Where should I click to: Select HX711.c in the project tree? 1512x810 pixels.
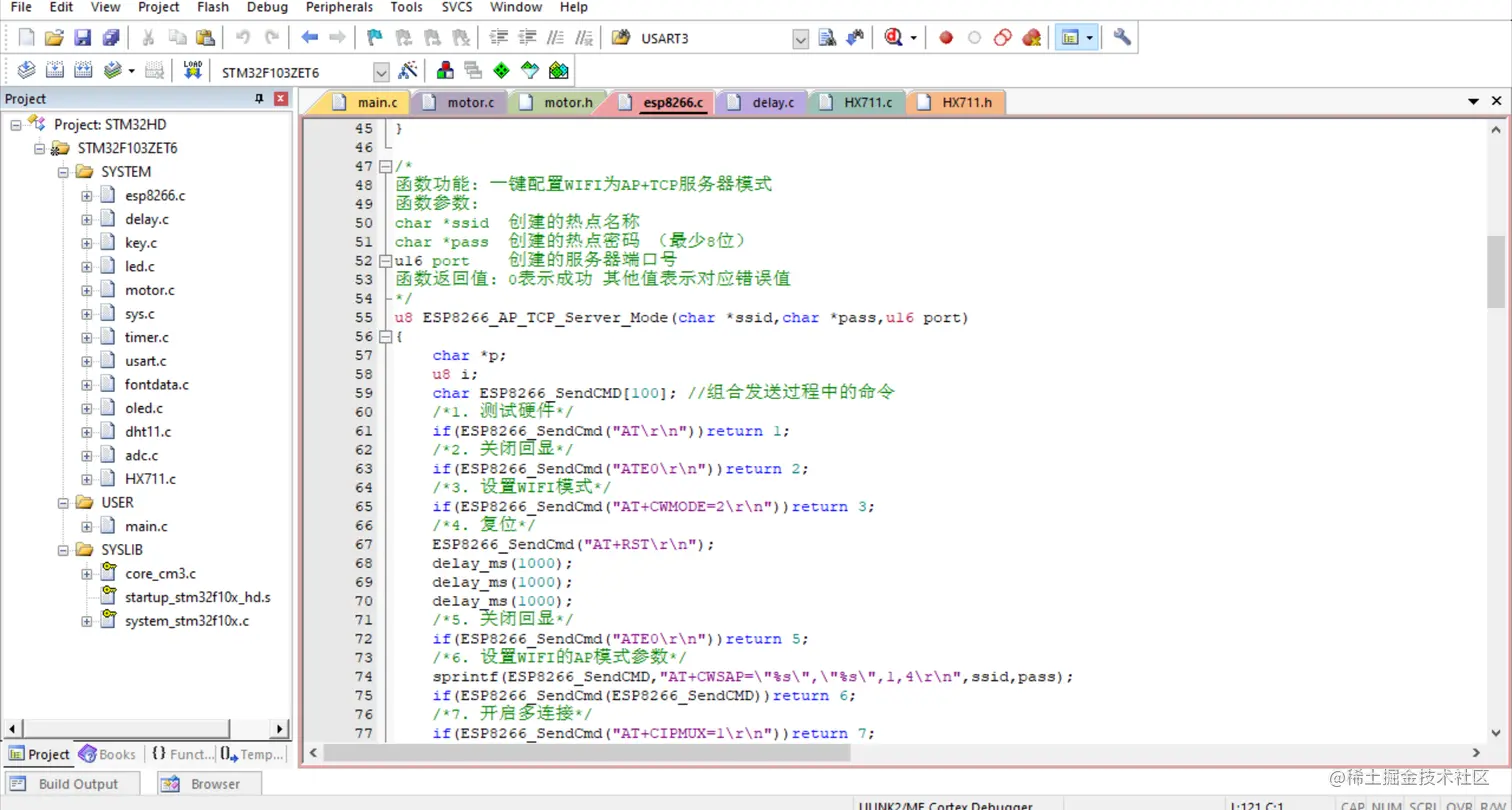(x=150, y=479)
